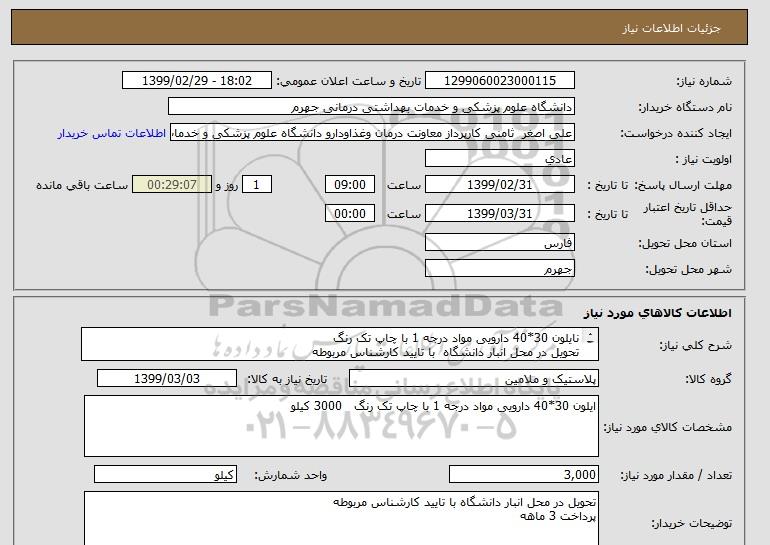Click the label نام دستگاه خریدار
Image resolution: width=770 pixels, height=545 pixels.
685,108
